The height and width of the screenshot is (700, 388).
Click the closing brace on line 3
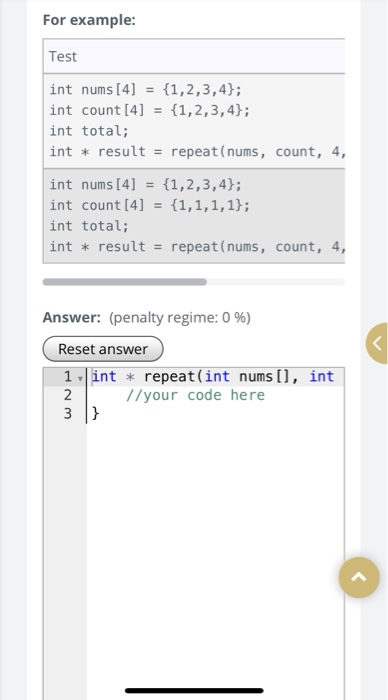95,413
